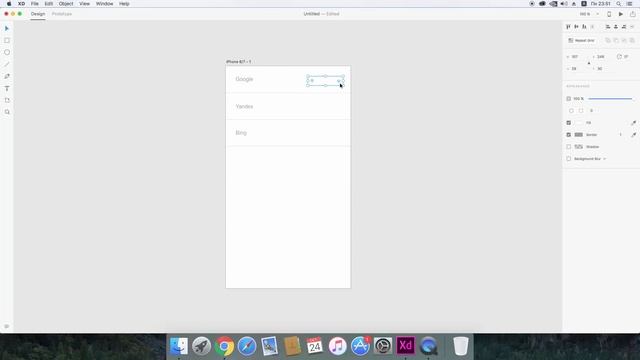This screenshot has height=360, width=640.
Task: Select the Select (arrow) tool
Action: point(7,29)
